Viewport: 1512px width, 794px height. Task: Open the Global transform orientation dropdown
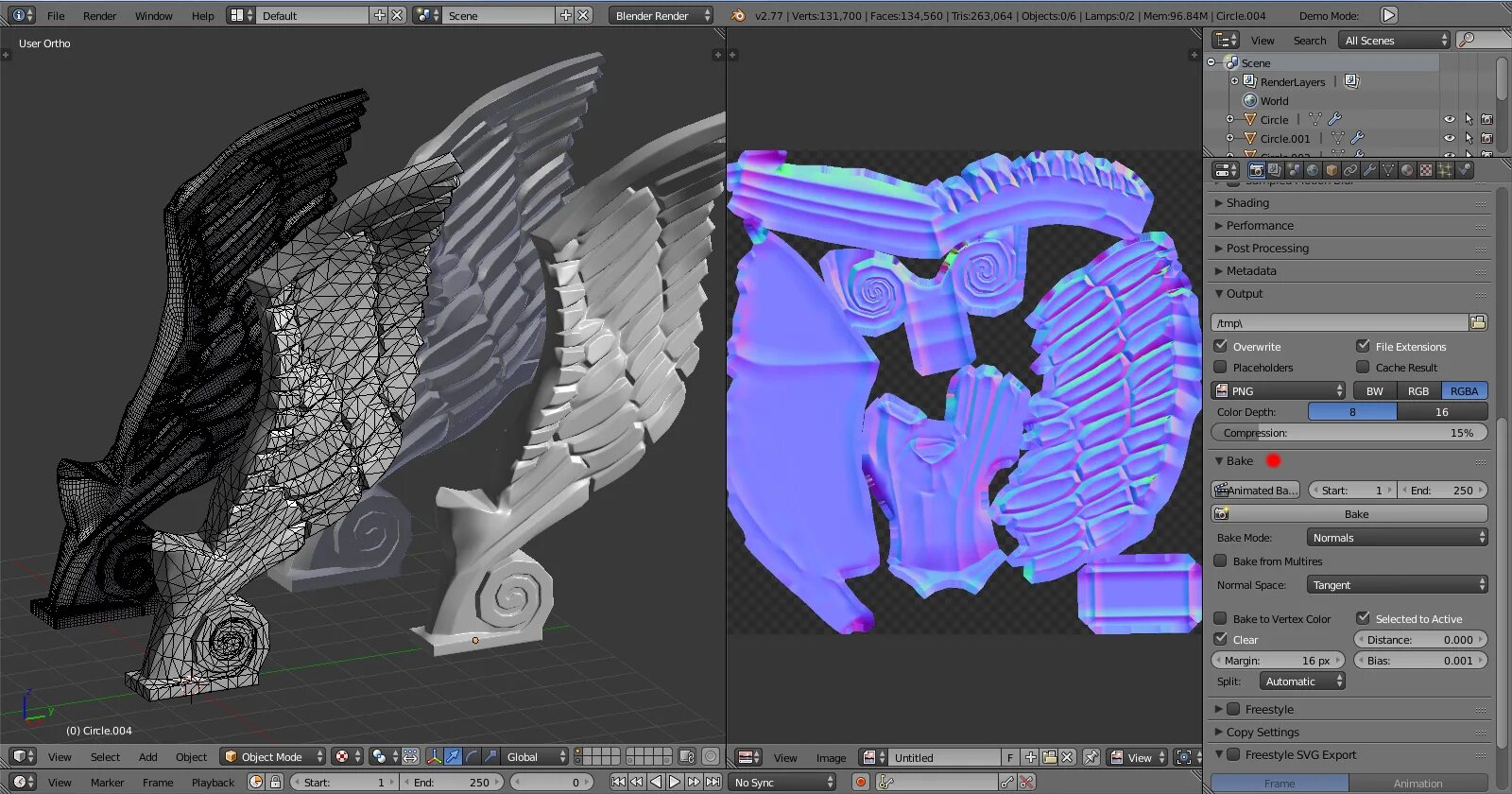click(x=535, y=756)
